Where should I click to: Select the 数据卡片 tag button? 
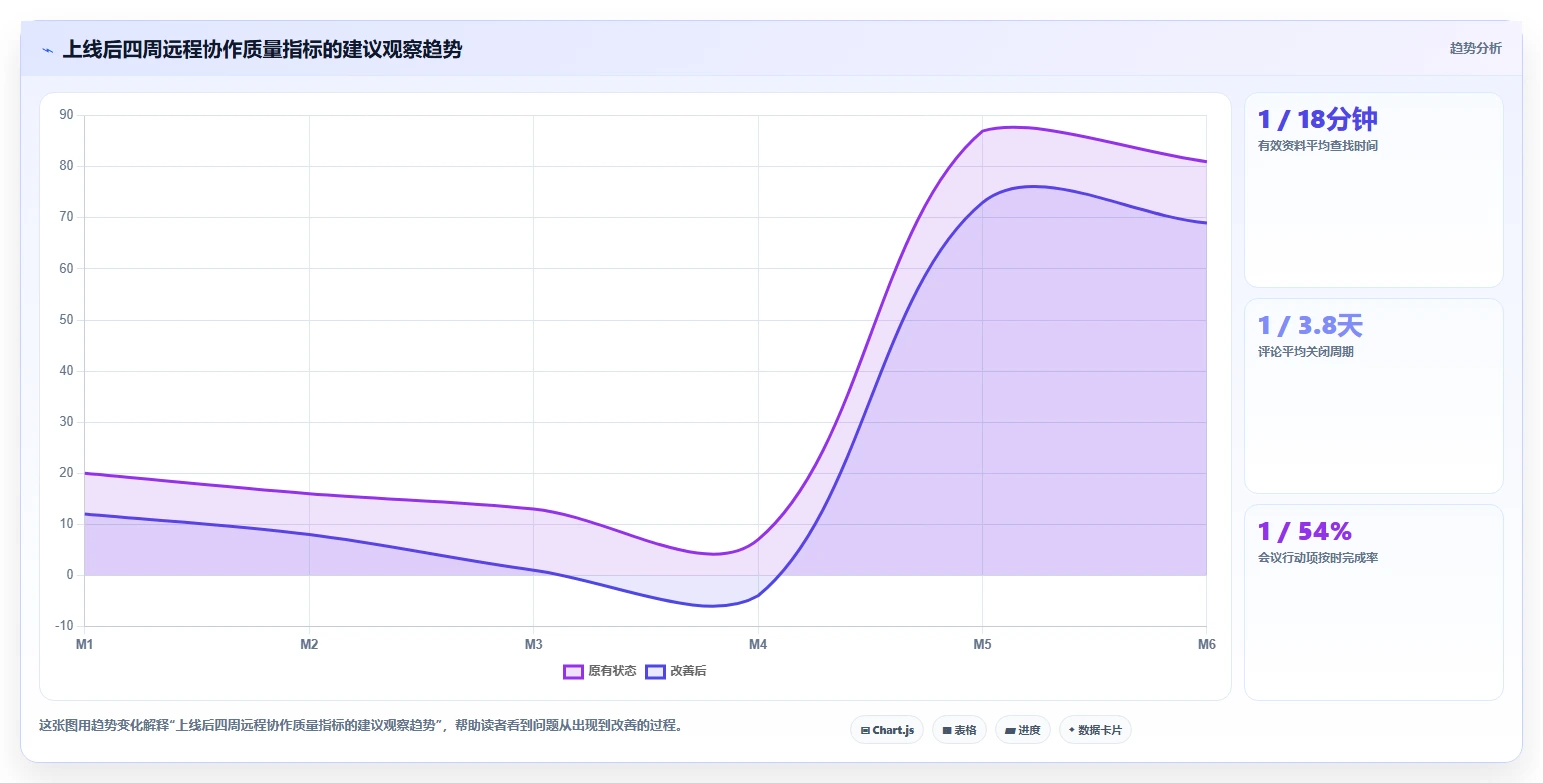coord(1095,730)
